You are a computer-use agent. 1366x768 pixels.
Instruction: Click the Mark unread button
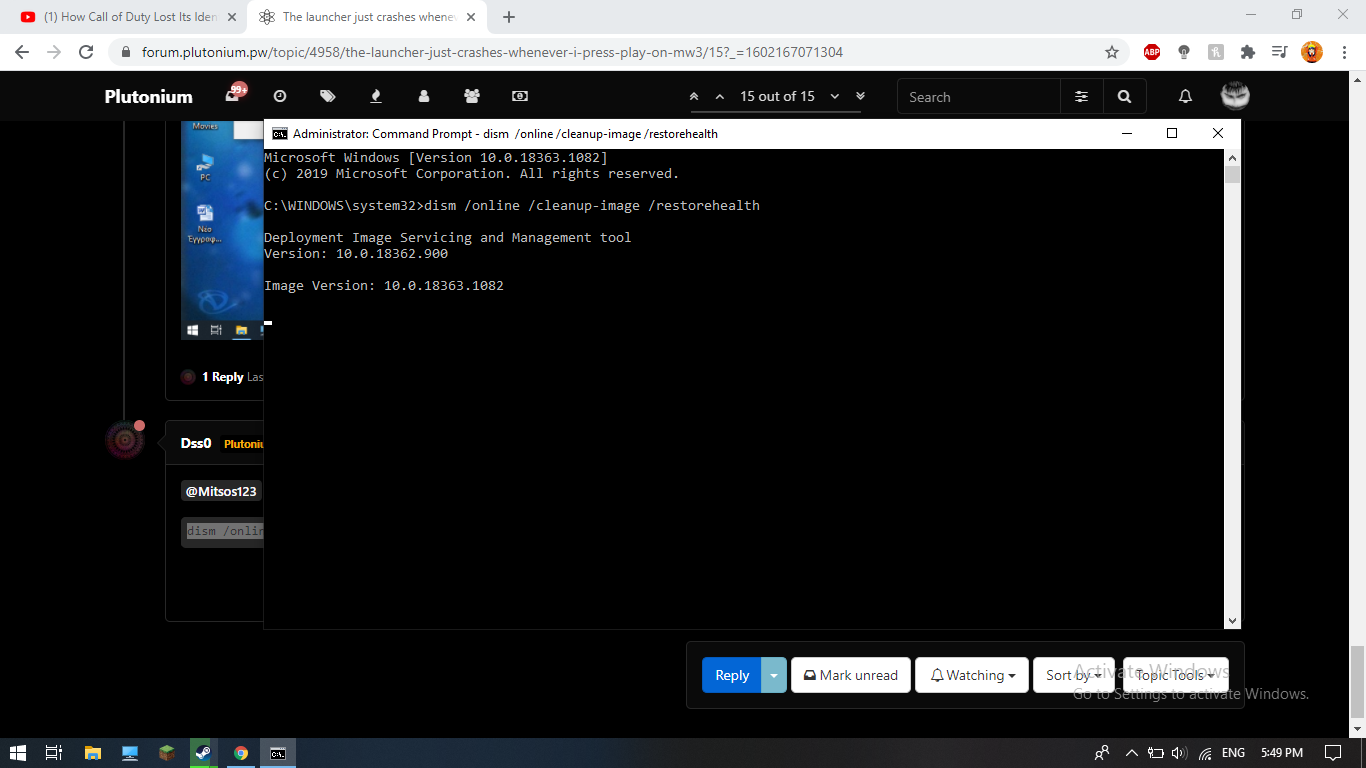[851, 675]
